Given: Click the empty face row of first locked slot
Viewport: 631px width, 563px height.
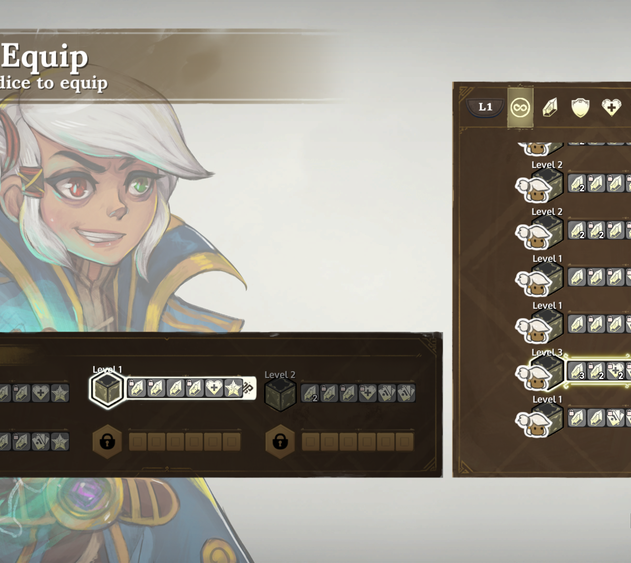Looking at the screenshot, I should 185,441.
